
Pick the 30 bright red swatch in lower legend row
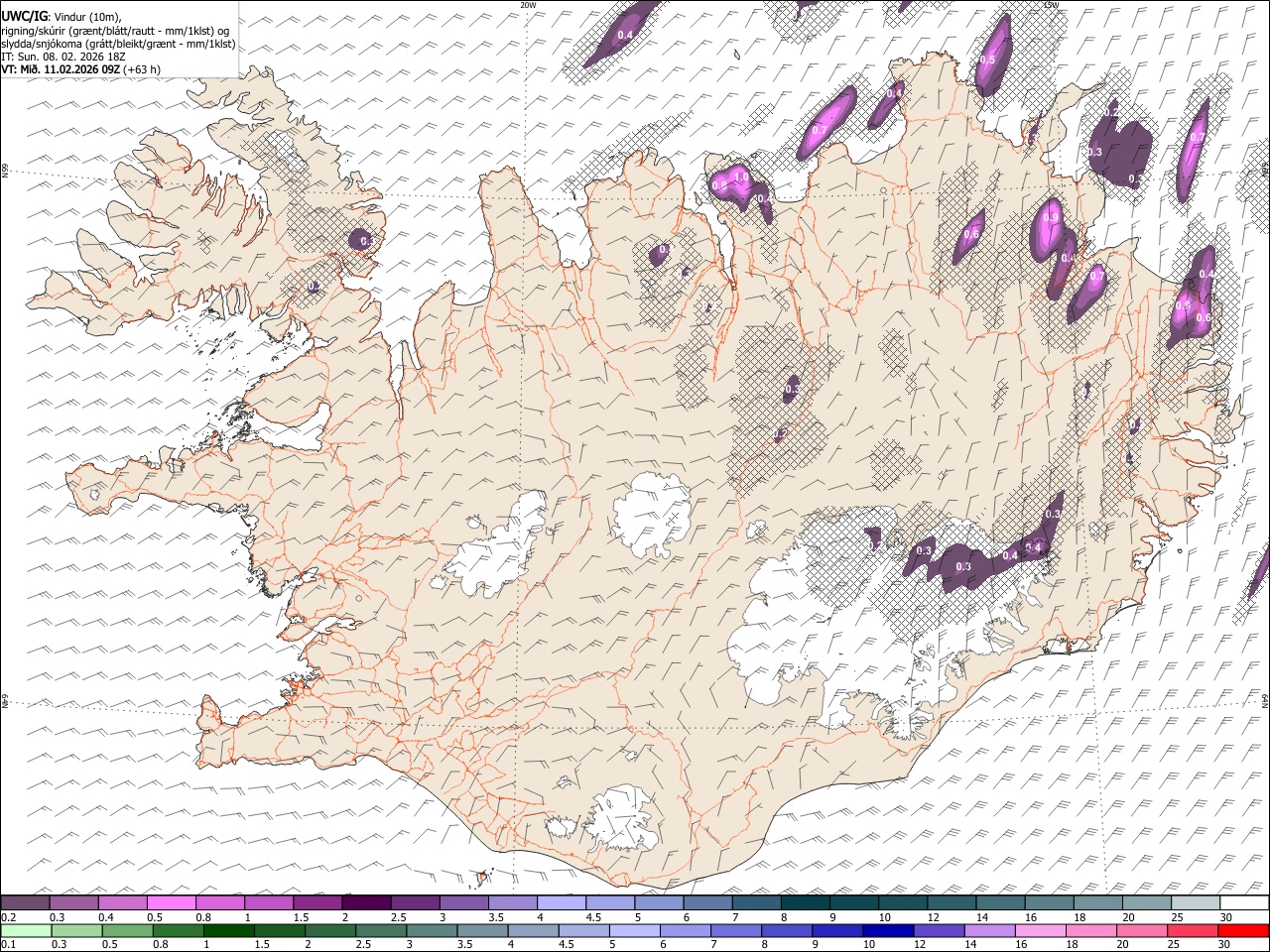click(x=1244, y=930)
